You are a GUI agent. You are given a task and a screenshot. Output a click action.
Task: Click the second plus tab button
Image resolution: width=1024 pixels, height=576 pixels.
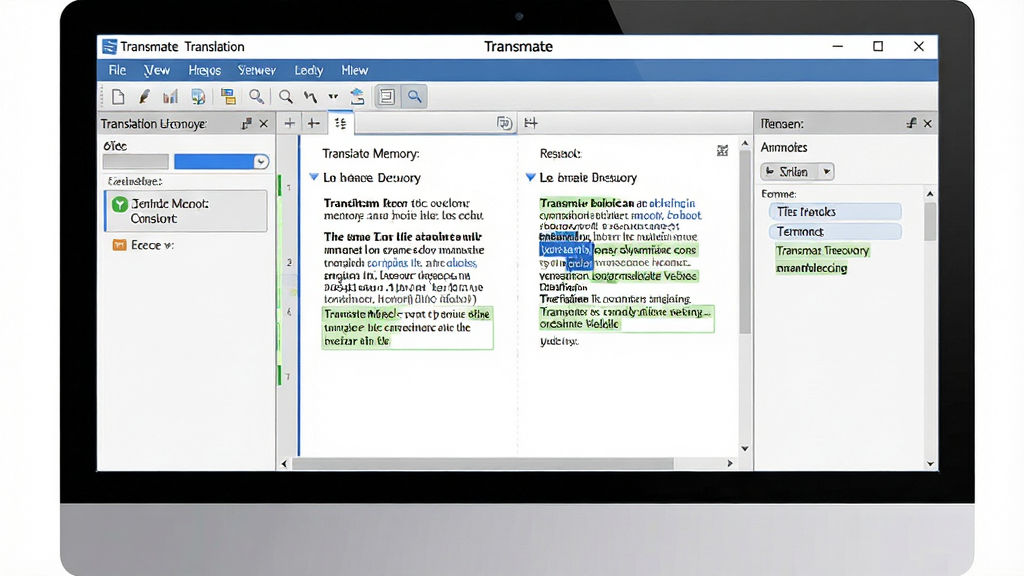pyautogui.click(x=313, y=123)
